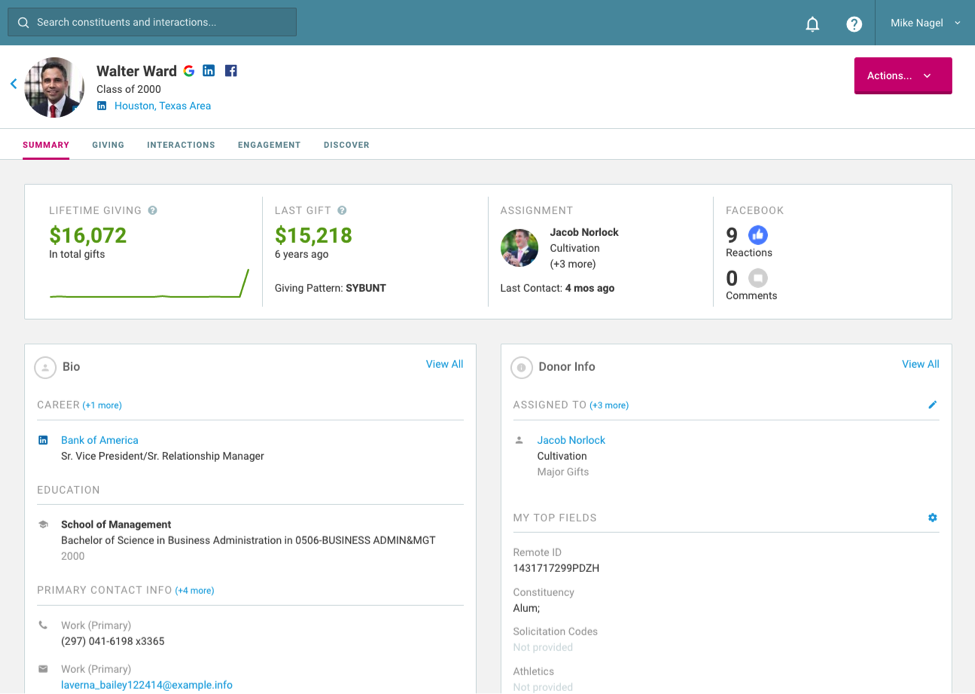Open Walter Ward's LinkedIn icon
This screenshot has height=694, width=975.
(x=209, y=71)
